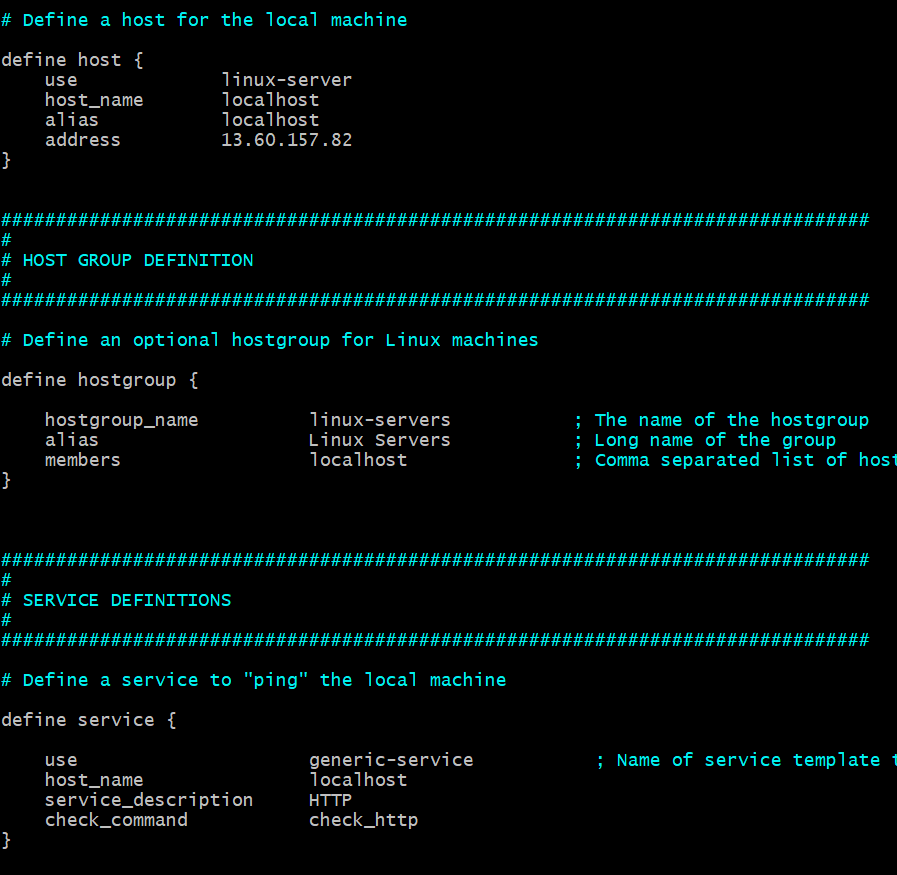
Task: Click the HTTP service description value
Action: pos(330,800)
